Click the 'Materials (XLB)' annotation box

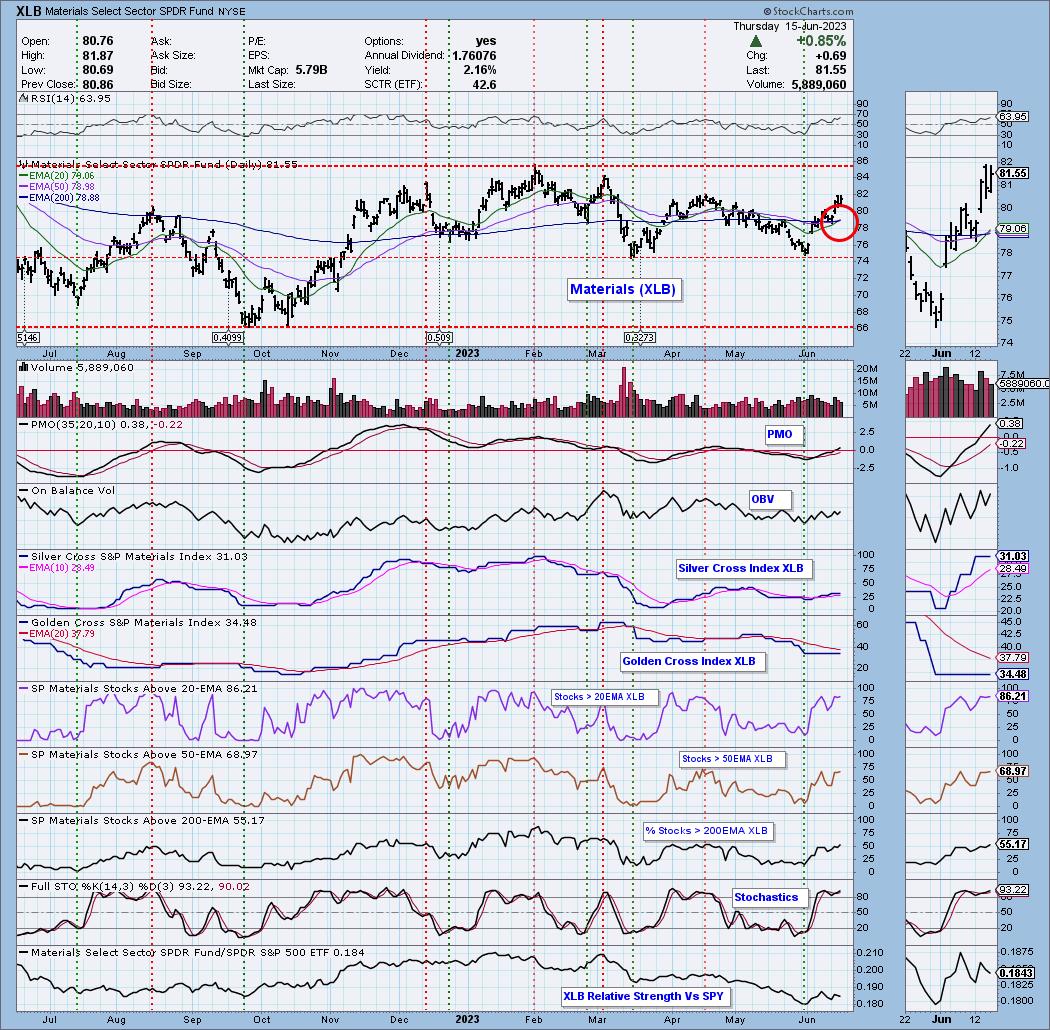coord(623,289)
